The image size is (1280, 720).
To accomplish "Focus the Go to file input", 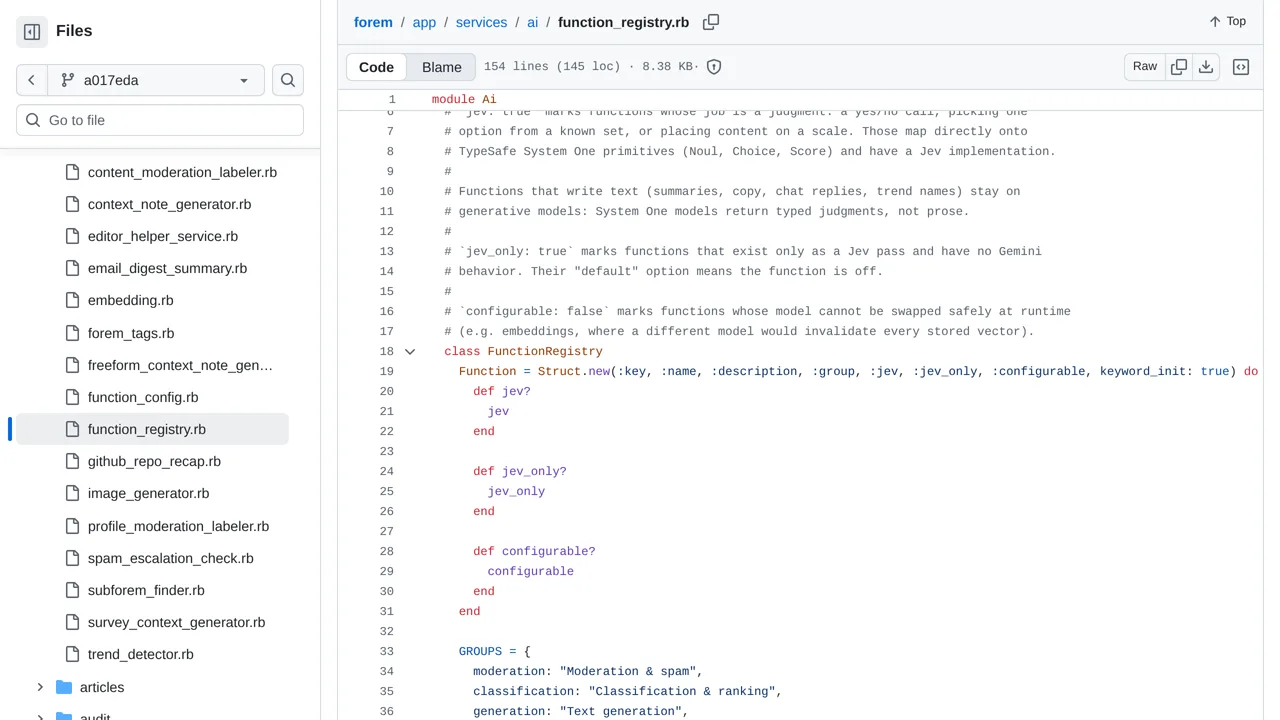I will click(160, 120).
